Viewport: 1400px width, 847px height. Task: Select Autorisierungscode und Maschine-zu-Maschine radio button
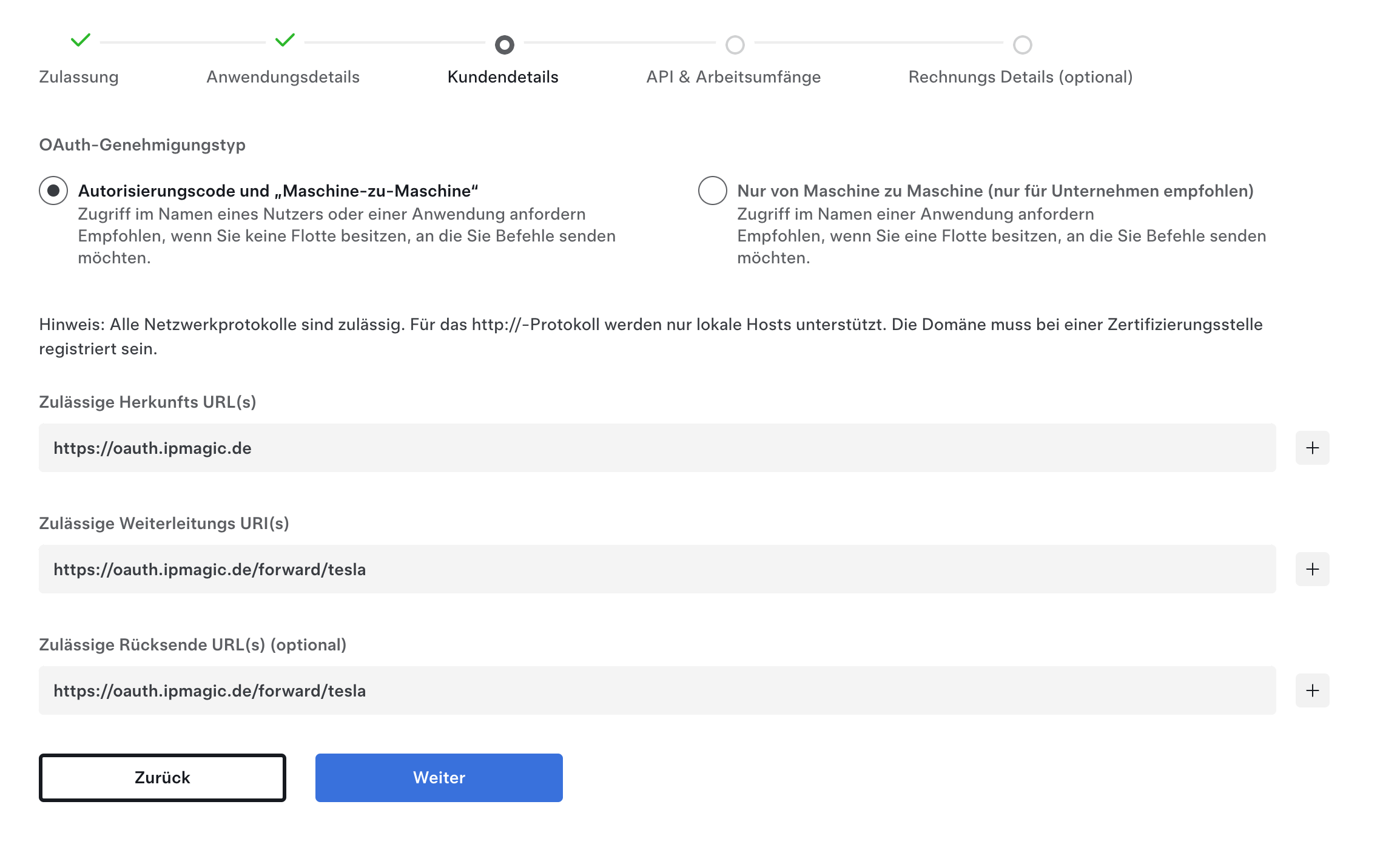[53, 191]
